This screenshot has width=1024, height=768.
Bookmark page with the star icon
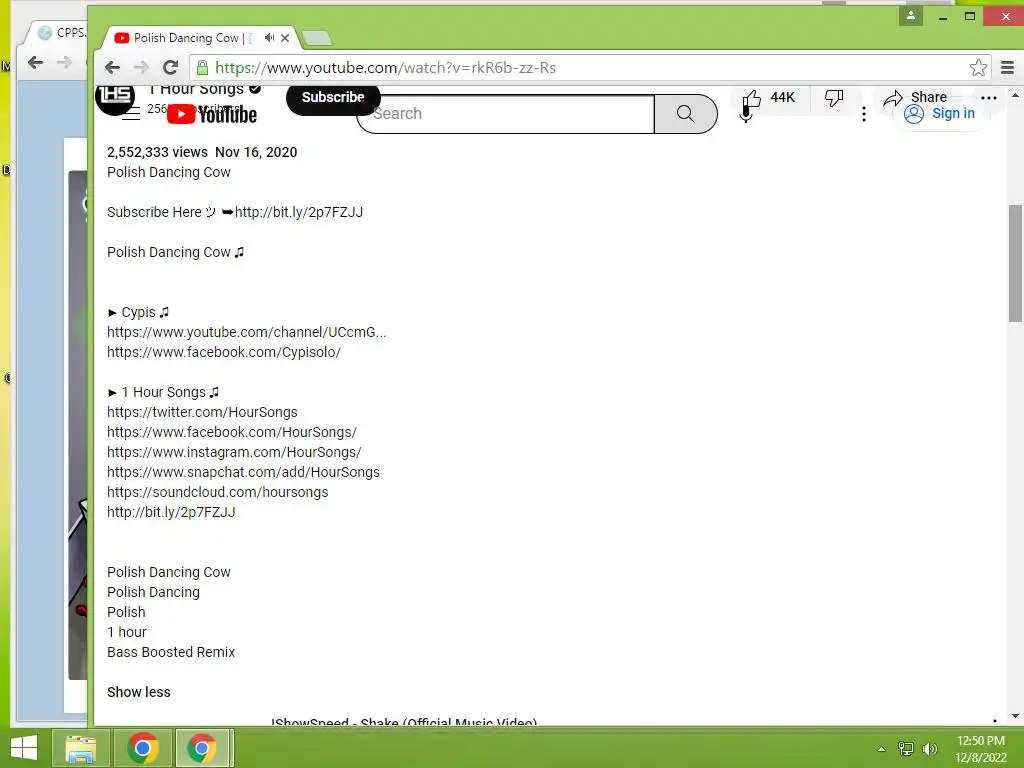point(978,67)
